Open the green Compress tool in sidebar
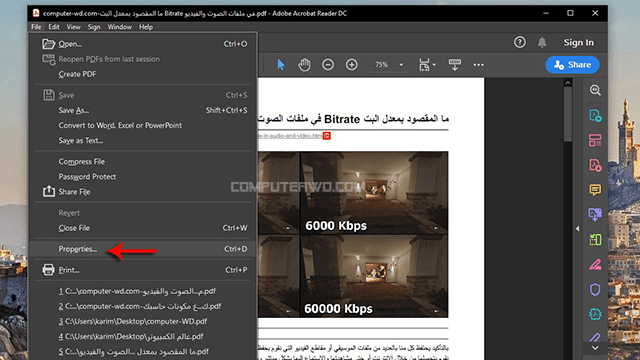The width and height of the screenshot is (640, 360). [x=595, y=239]
